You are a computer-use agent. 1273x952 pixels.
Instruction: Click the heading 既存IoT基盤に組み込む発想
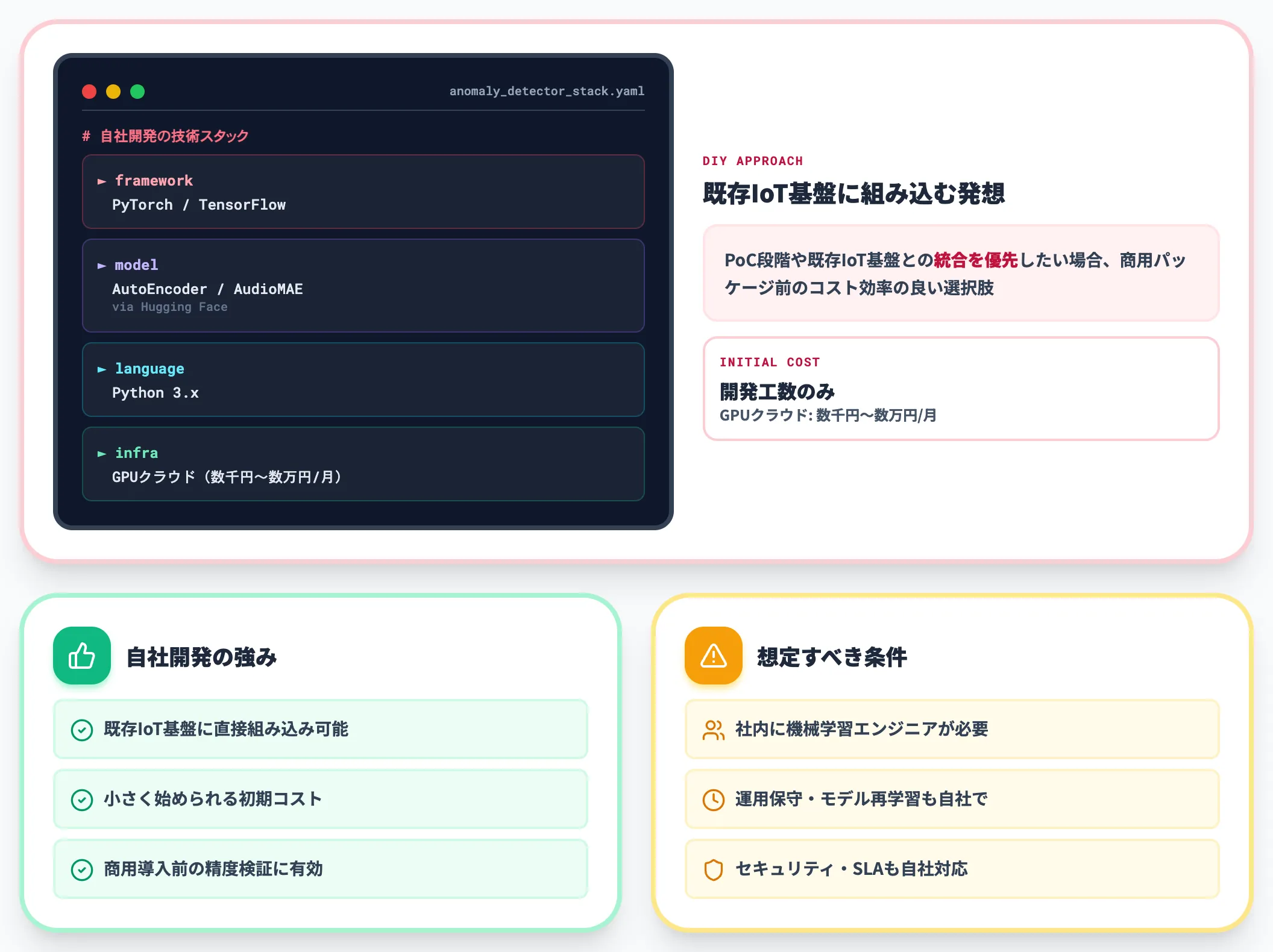tap(853, 193)
